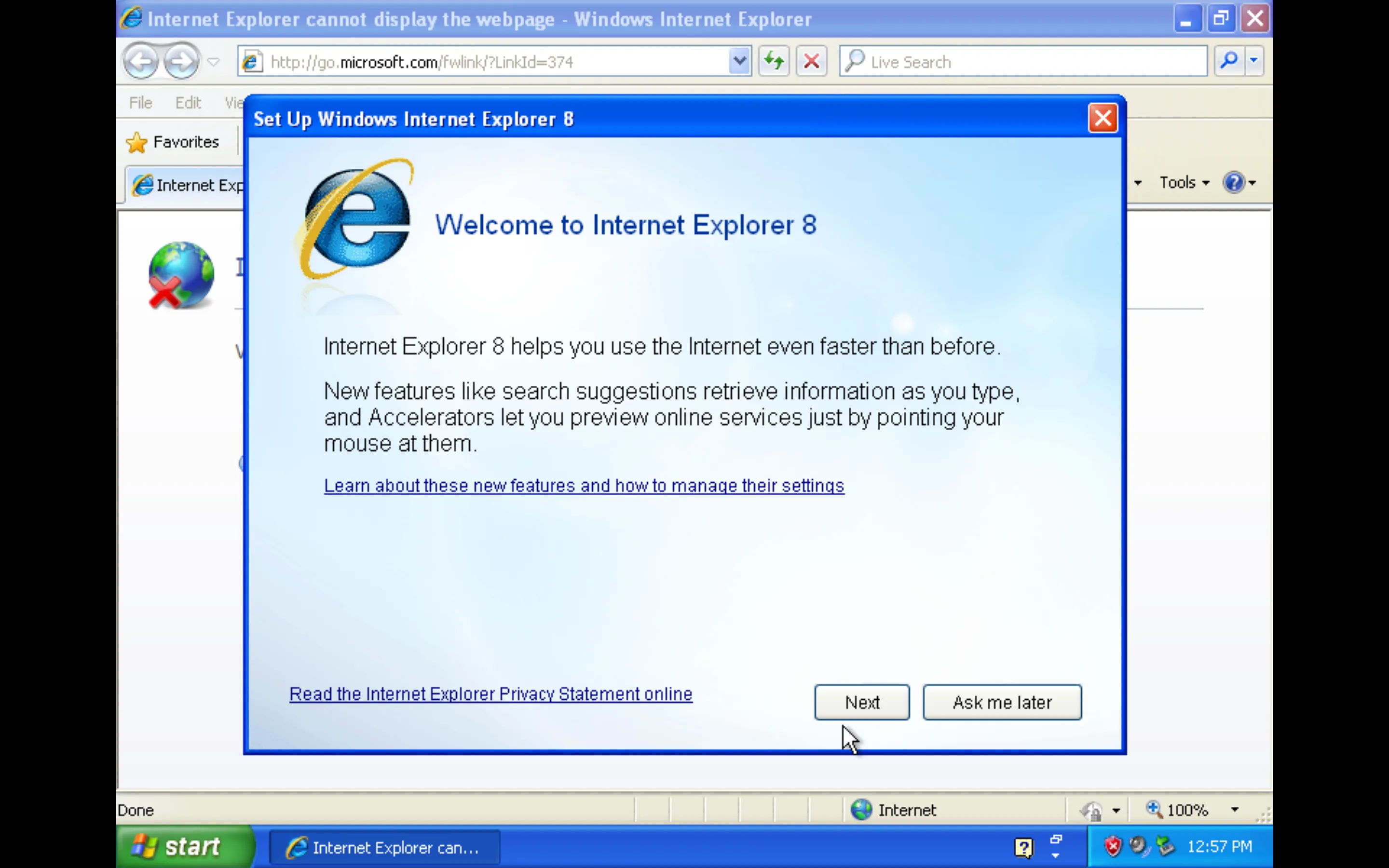Open the Internet Explorer Privacy Statement link
Screen dimensions: 1389x868
point(491,693)
